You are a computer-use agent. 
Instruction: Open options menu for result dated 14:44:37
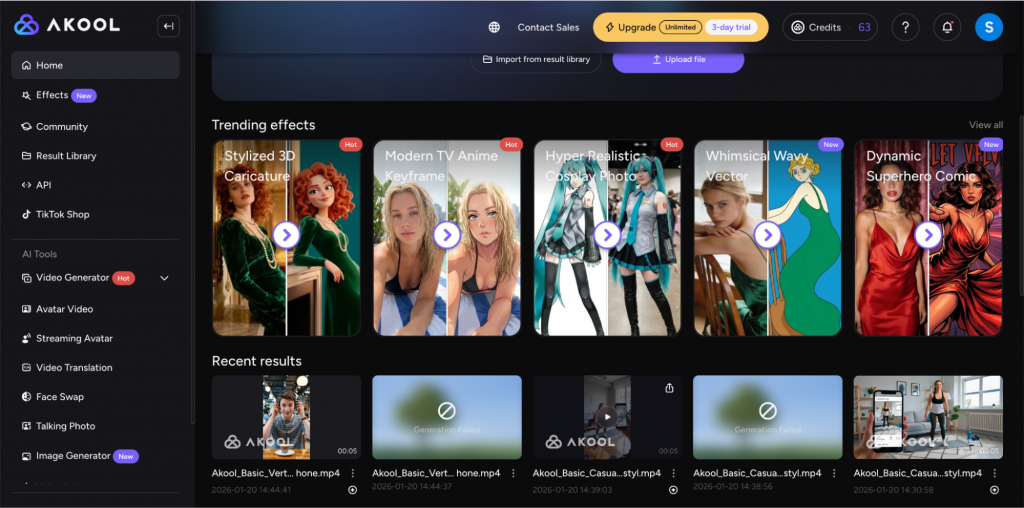[x=513, y=473]
